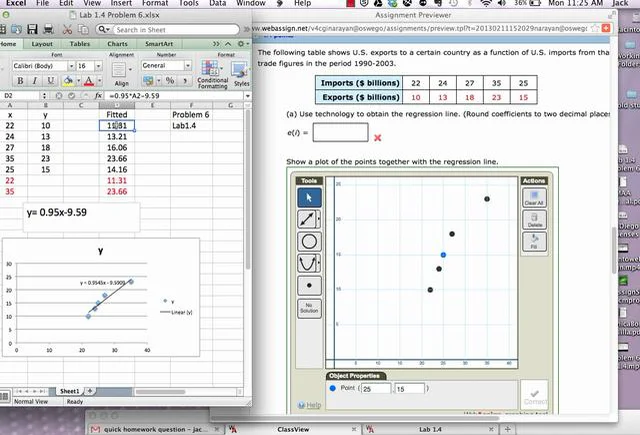Open the Data menu
This screenshot has height=435, width=640.
pos(218,3)
